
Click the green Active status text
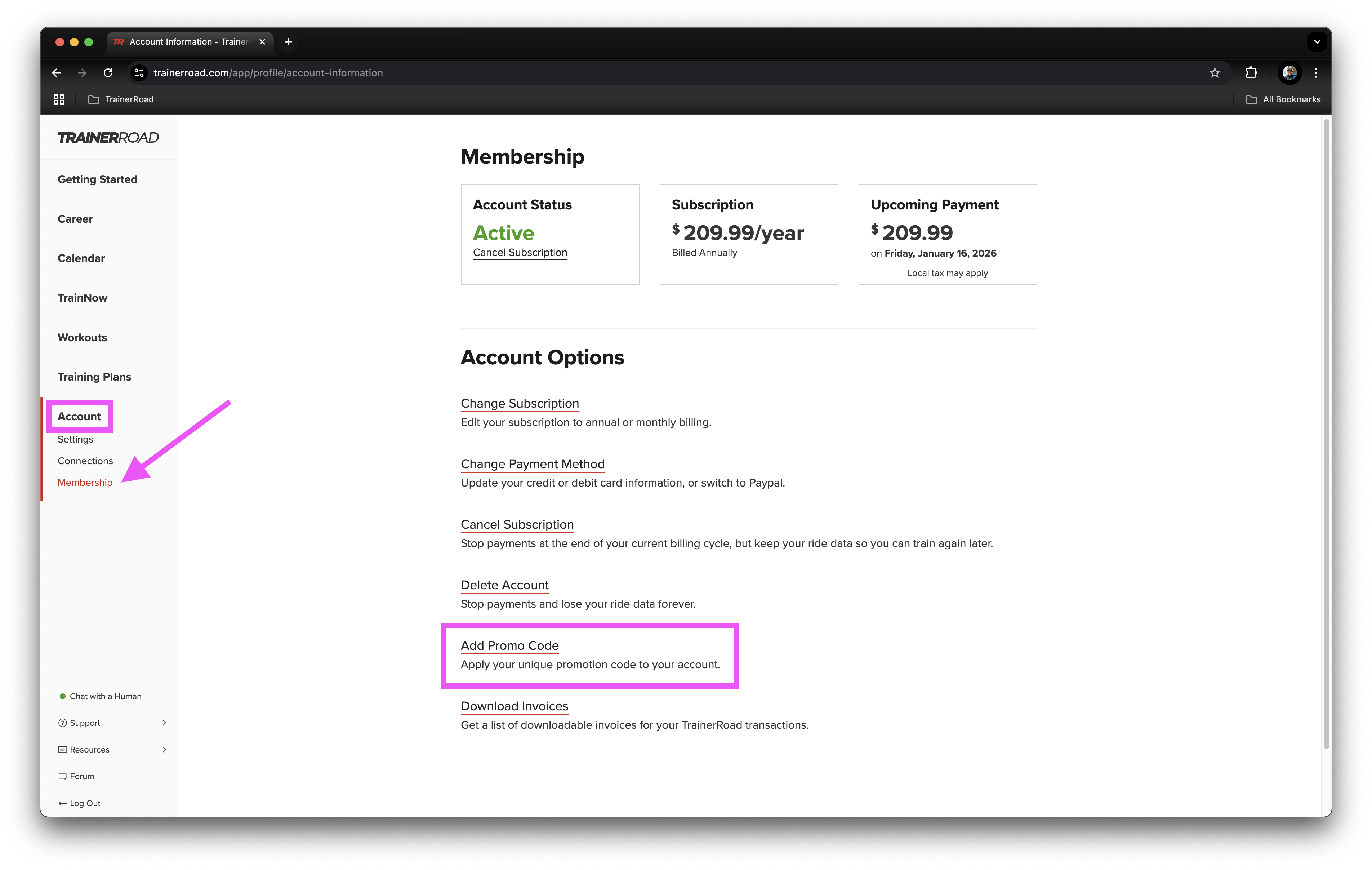[503, 232]
